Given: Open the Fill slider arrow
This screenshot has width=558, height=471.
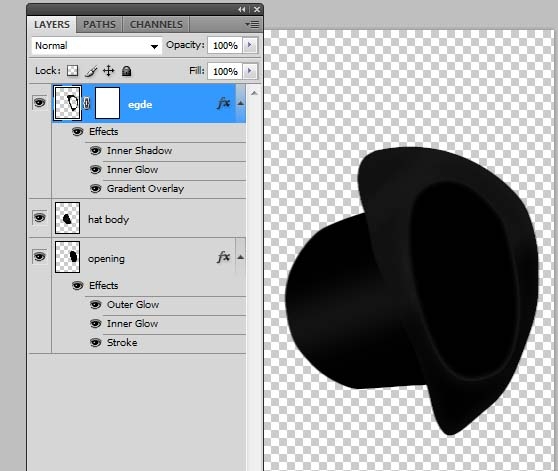Looking at the screenshot, I should (x=249, y=71).
